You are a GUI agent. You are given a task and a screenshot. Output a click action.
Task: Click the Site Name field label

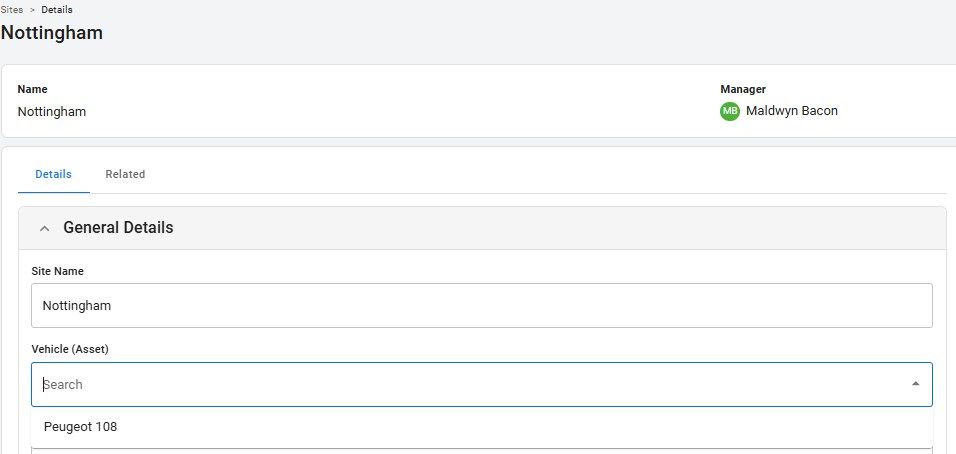tap(58, 271)
